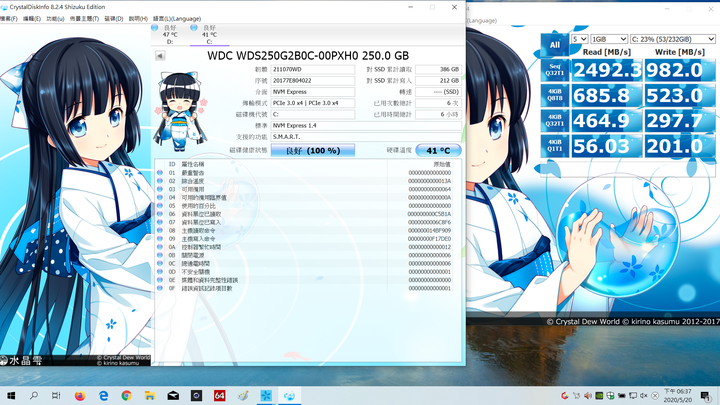This screenshot has width=720, height=405.
Task: Click the features field S.M.A.R.T.
Action: tap(366, 137)
